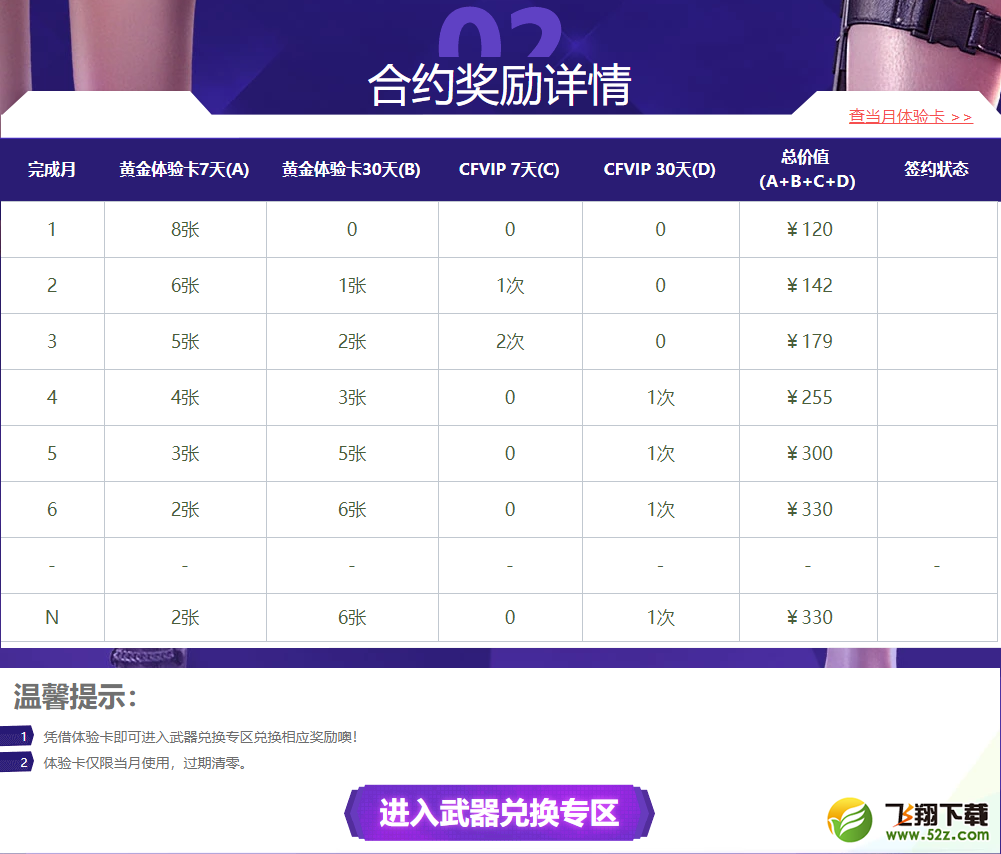Click the 5张 gold 30-day cell in month 5 row
This screenshot has height=854, width=1001.
pos(352,453)
